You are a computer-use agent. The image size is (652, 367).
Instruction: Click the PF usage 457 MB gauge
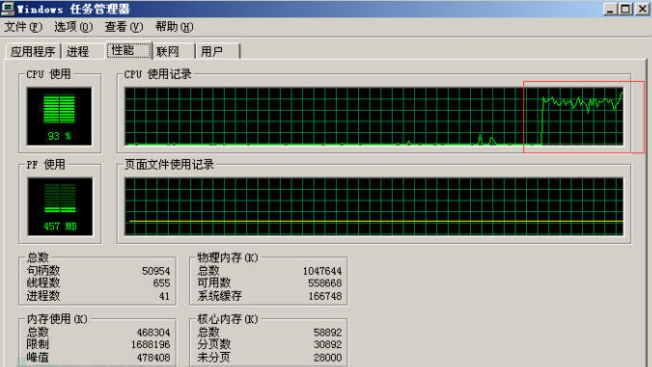click(60, 207)
